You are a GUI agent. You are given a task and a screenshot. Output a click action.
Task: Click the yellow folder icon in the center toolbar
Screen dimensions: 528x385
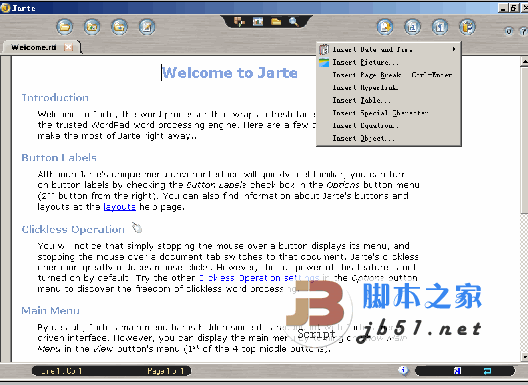click(276, 22)
